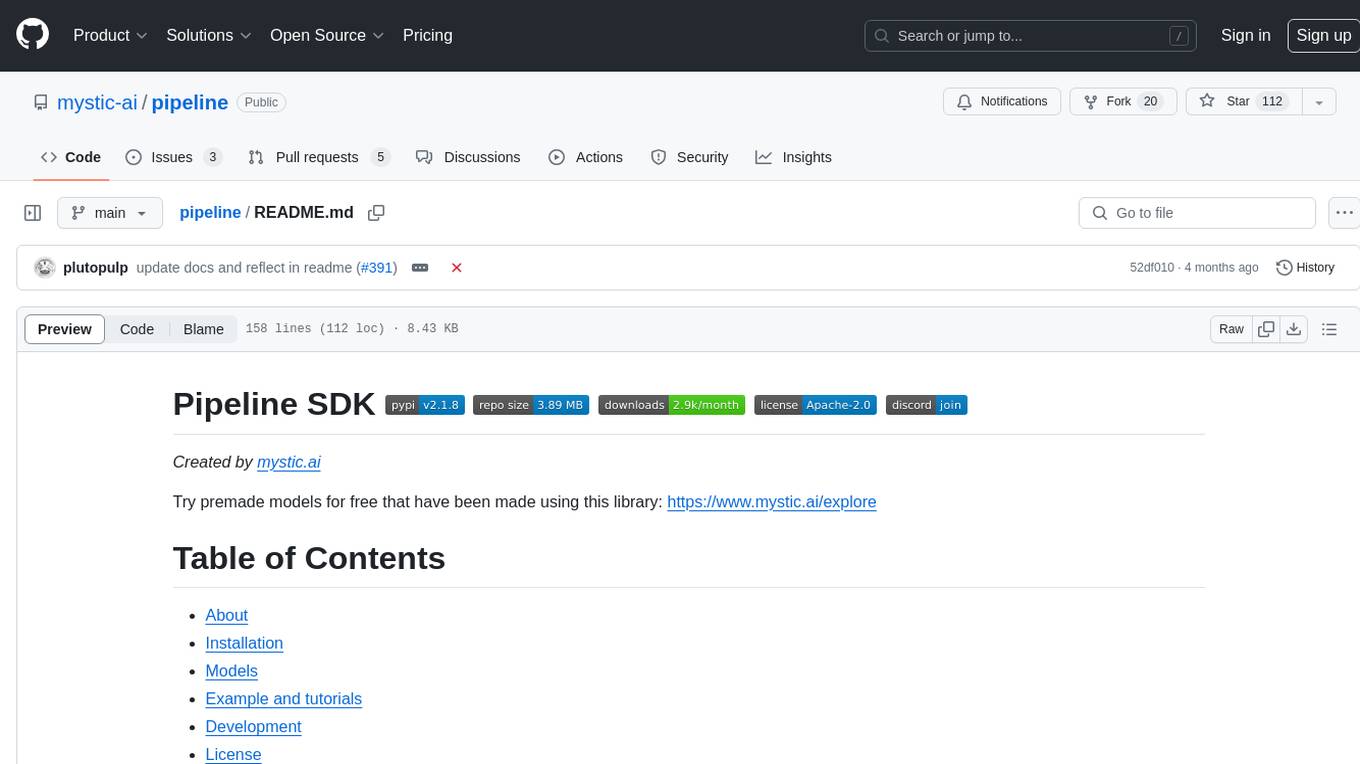Viewport: 1360px width, 764px height.
Task: Expand the Solutions menu
Action: [x=208, y=35]
